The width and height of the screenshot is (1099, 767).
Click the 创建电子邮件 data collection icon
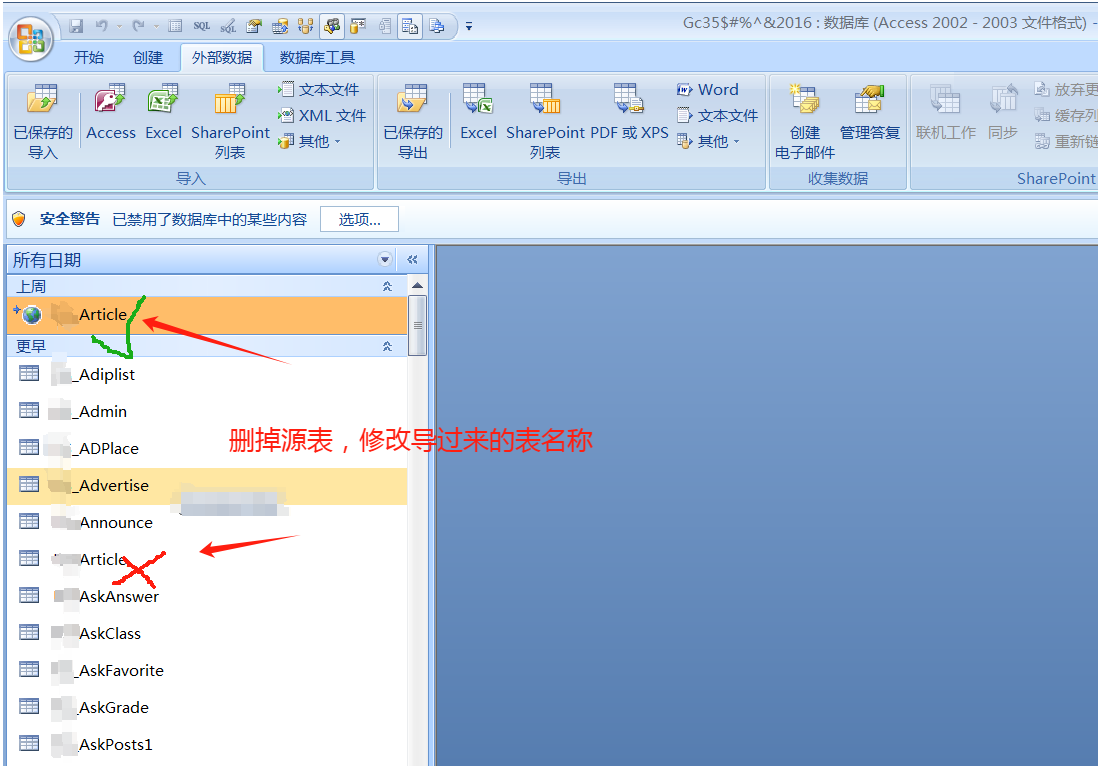coord(803,113)
